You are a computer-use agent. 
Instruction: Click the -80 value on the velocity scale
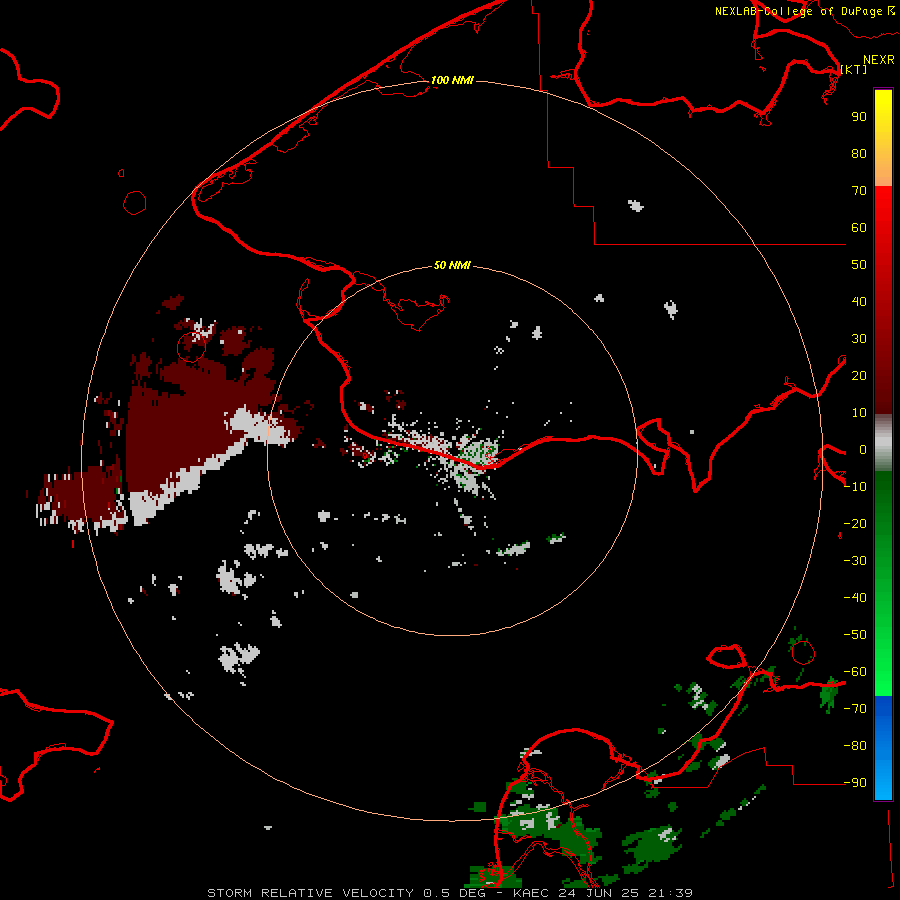(855, 746)
